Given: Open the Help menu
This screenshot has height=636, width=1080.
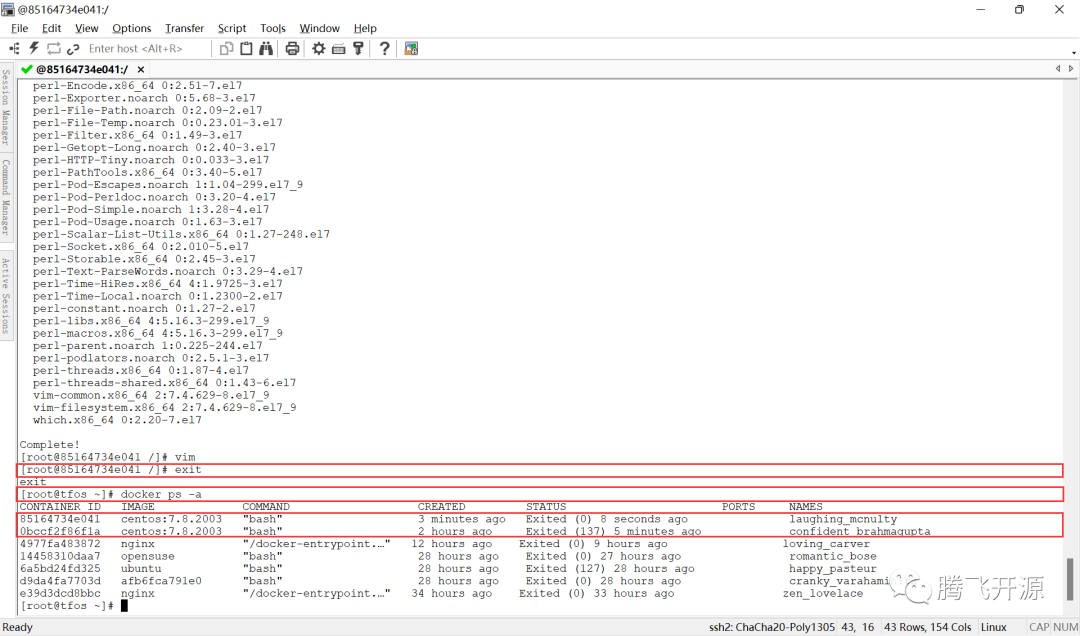Looking at the screenshot, I should pos(365,28).
